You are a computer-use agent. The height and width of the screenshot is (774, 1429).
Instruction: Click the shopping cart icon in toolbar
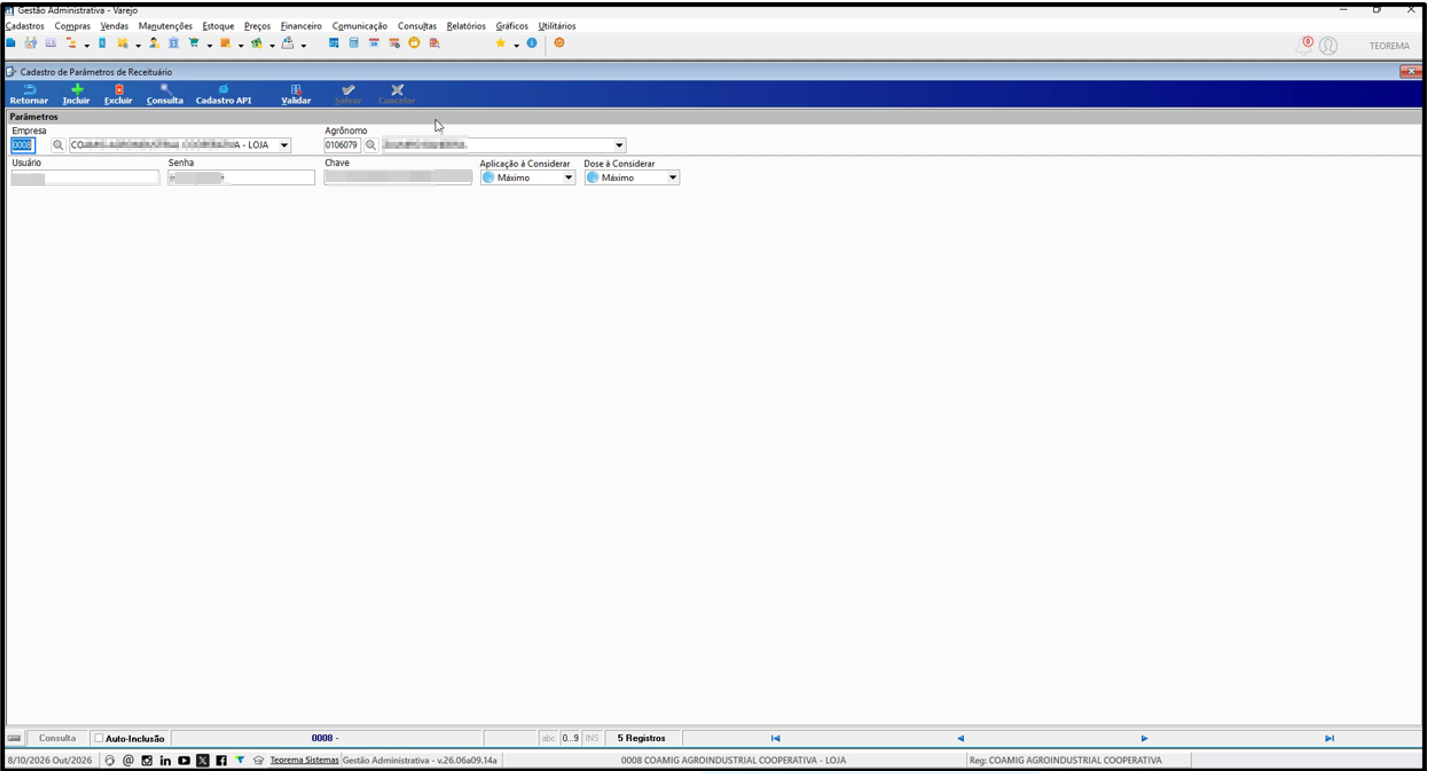194,44
